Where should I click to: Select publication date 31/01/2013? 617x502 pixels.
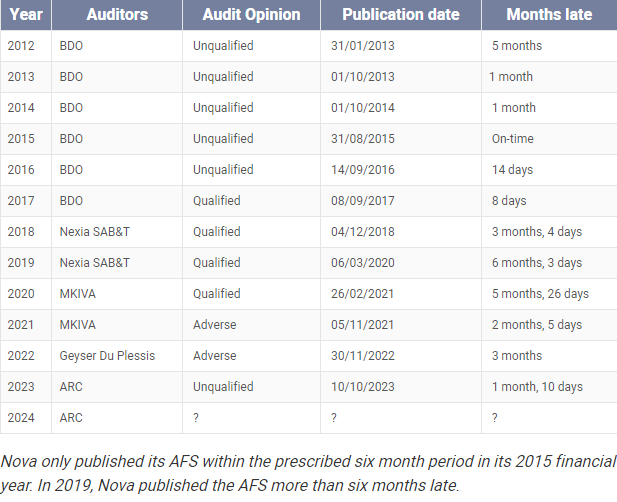(x=362, y=46)
